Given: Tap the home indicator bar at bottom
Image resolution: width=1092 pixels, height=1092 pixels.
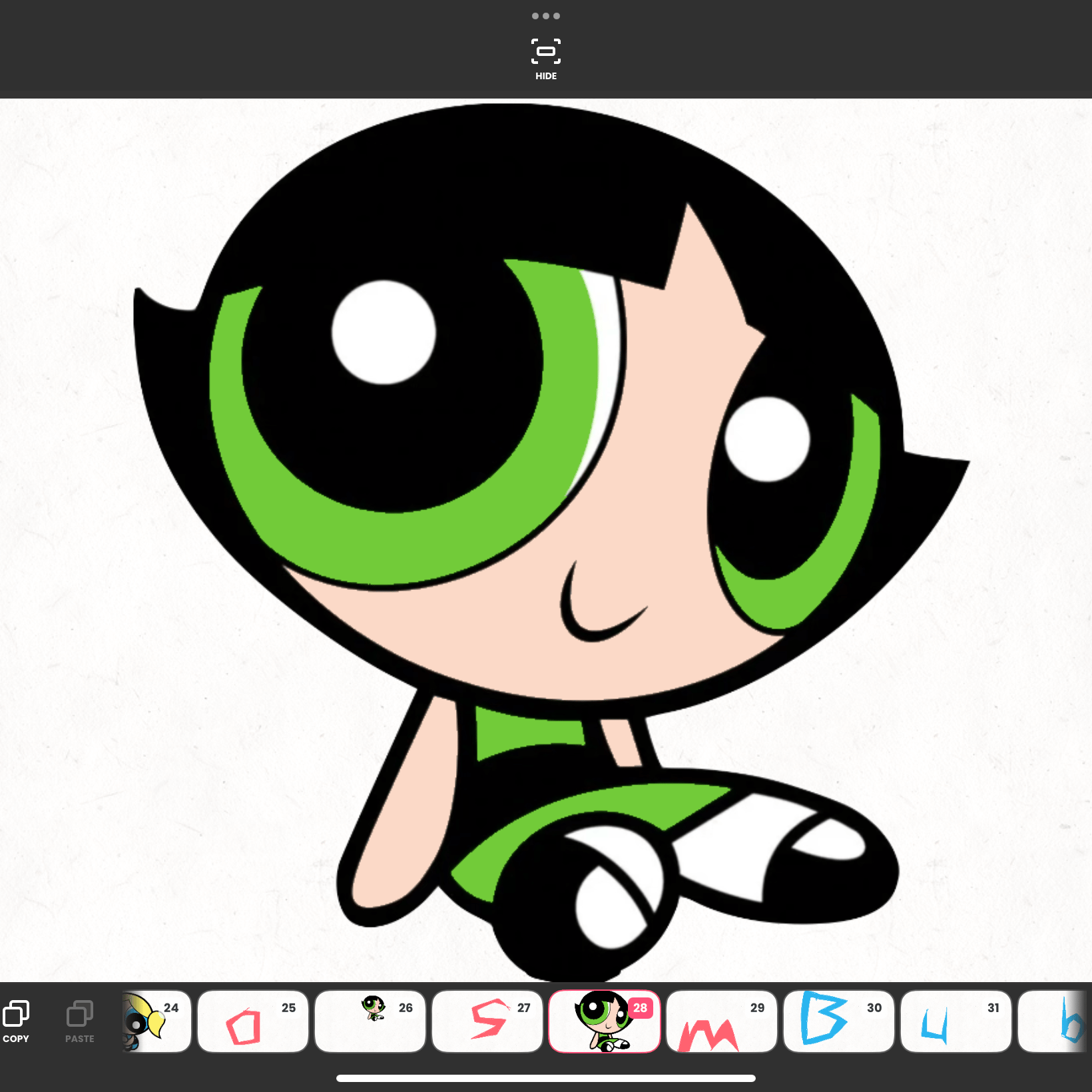Looking at the screenshot, I should [x=546, y=1078].
